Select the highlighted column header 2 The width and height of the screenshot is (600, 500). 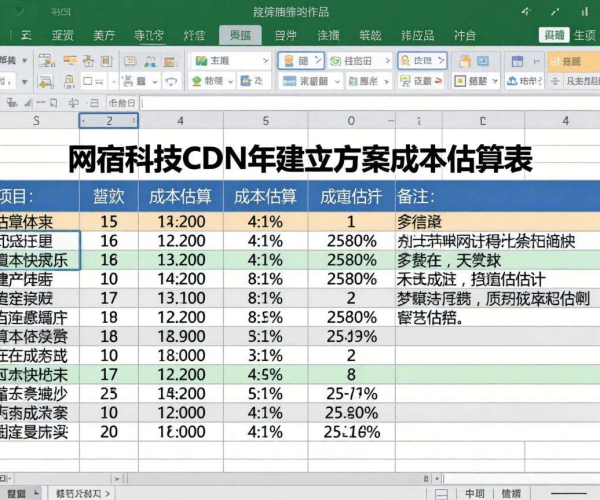[109, 121]
